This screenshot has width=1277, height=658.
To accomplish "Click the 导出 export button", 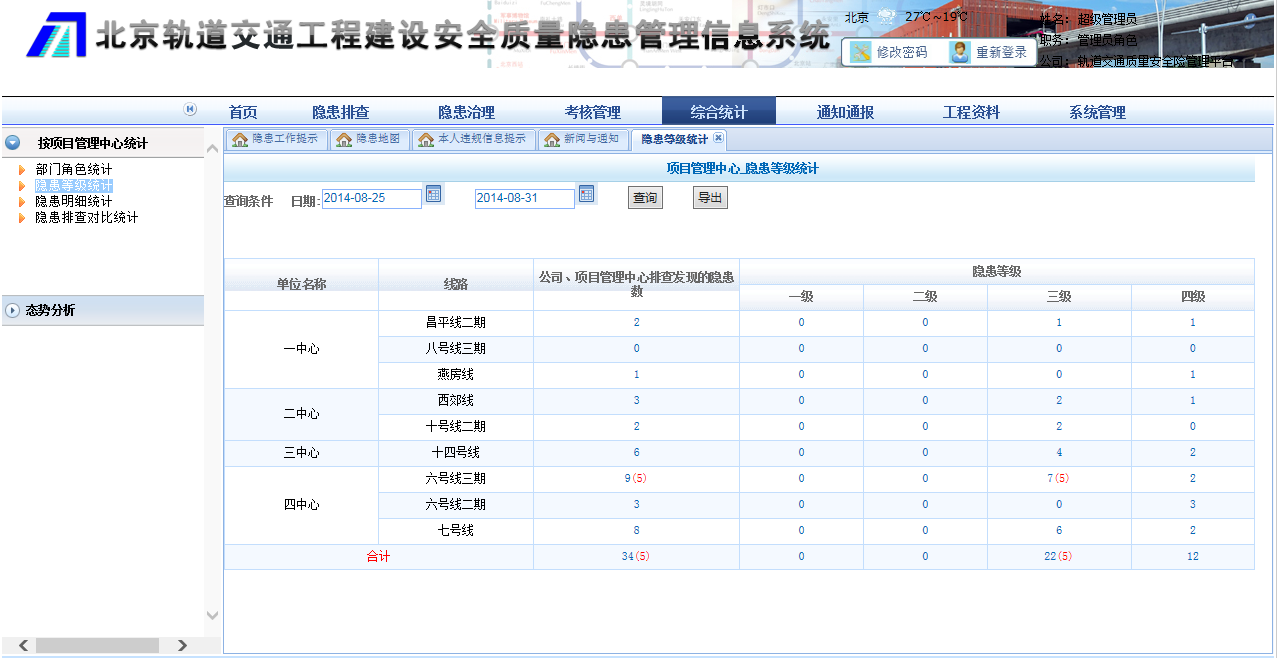I will coord(710,198).
